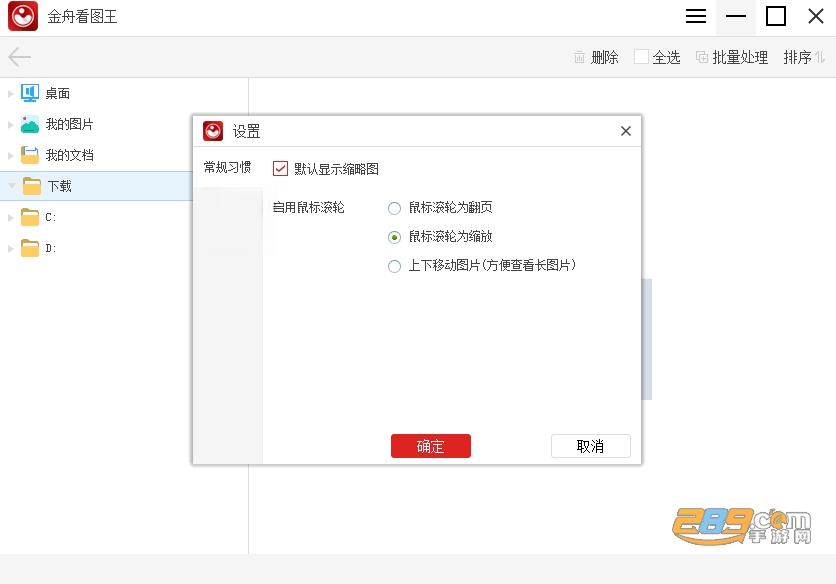Collapse the Downloads folder node

tap(12, 186)
